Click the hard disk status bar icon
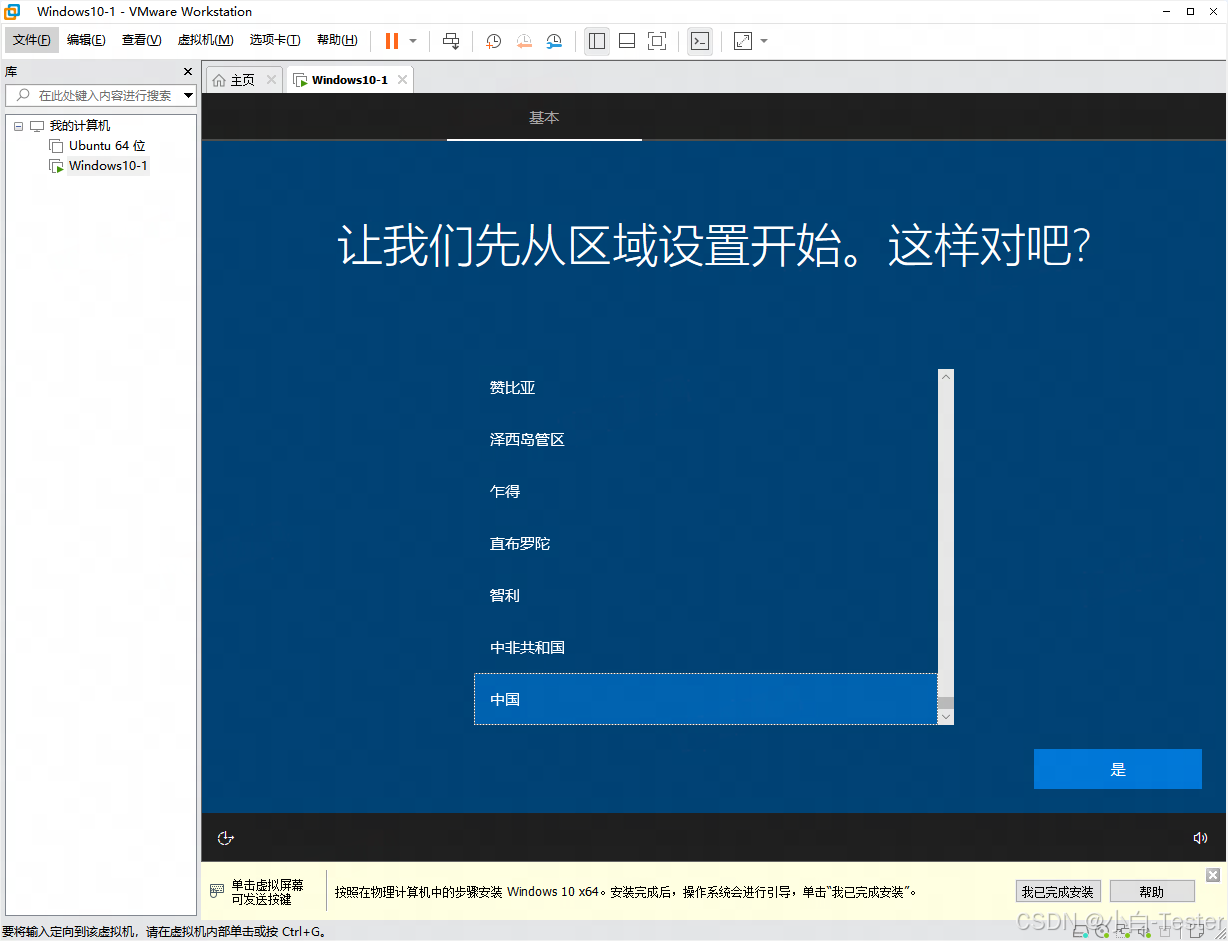The image size is (1228, 941). point(1080,931)
